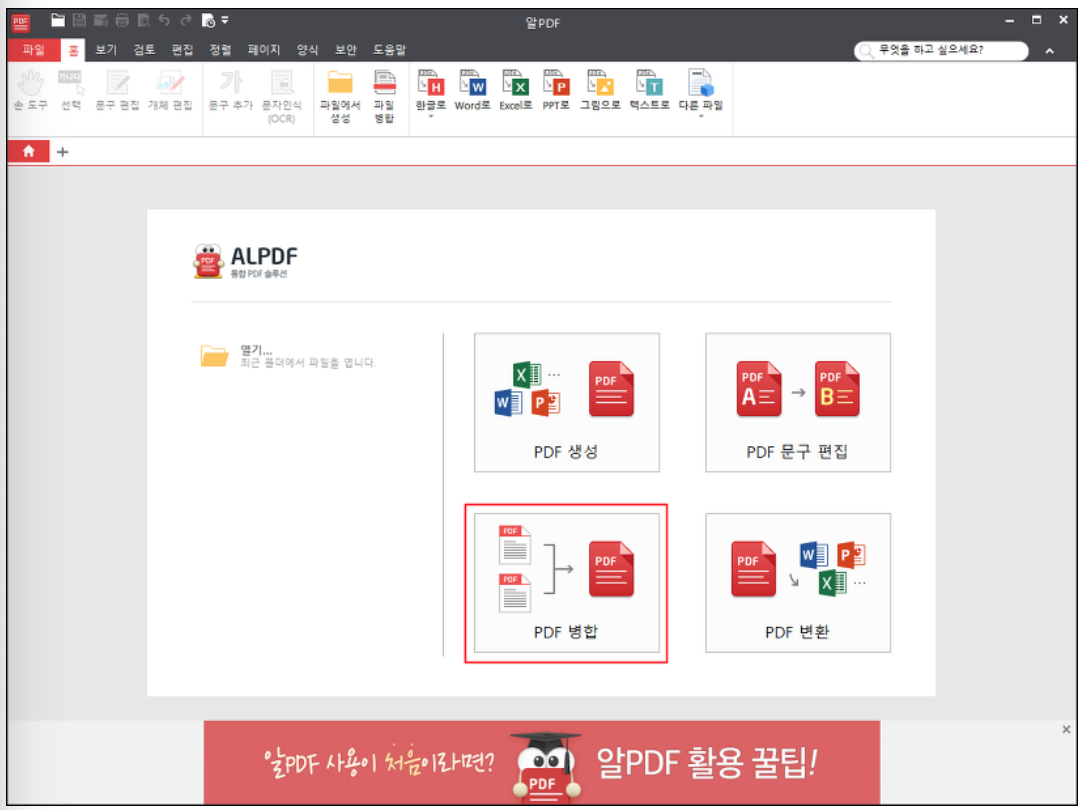The image size is (1082, 810).
Task: Open the 파일 menu tab
Action: [33, 50]
